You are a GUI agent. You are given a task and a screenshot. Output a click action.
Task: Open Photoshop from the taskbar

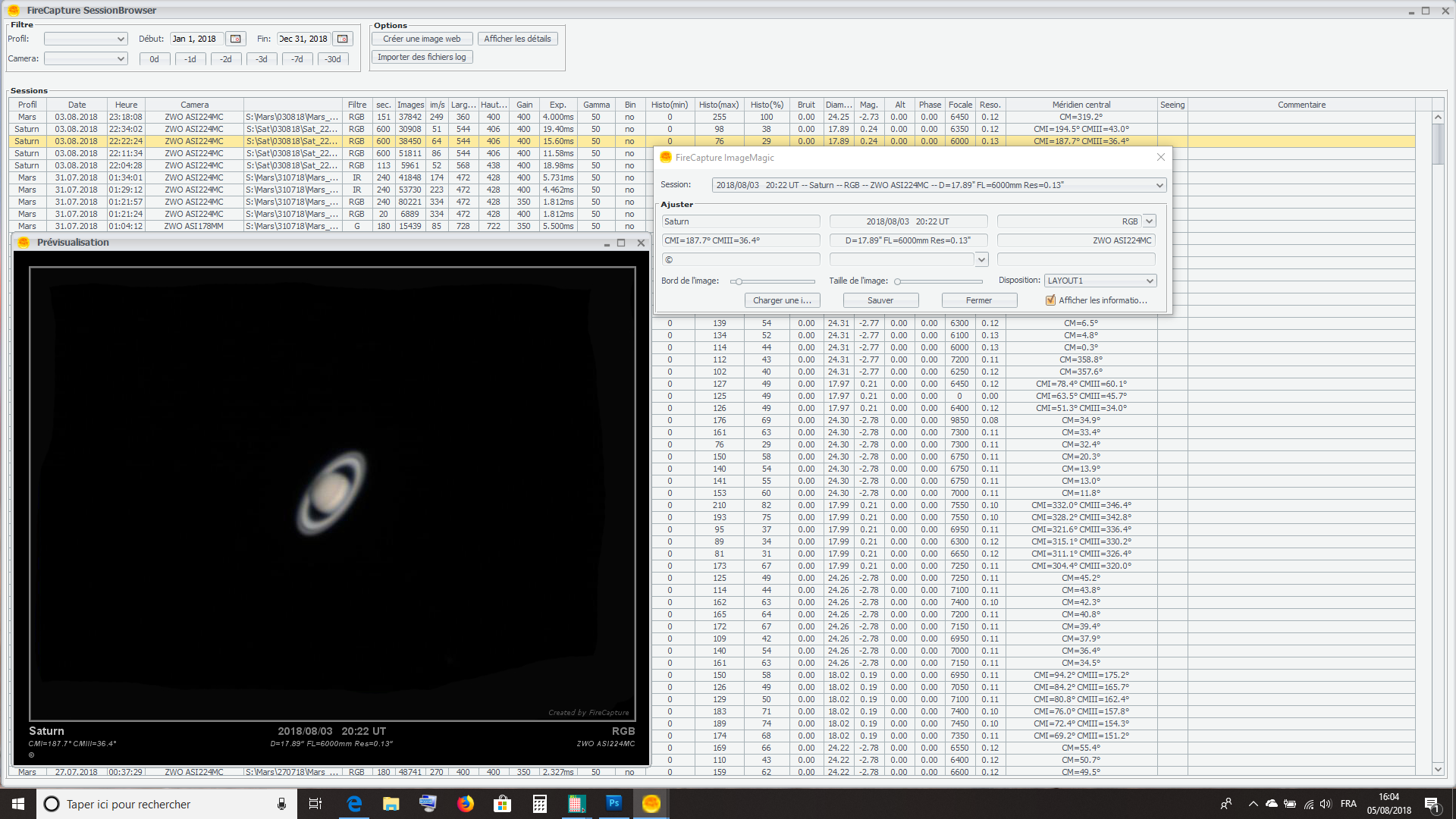pyautogui.click(x=613, y=803)
